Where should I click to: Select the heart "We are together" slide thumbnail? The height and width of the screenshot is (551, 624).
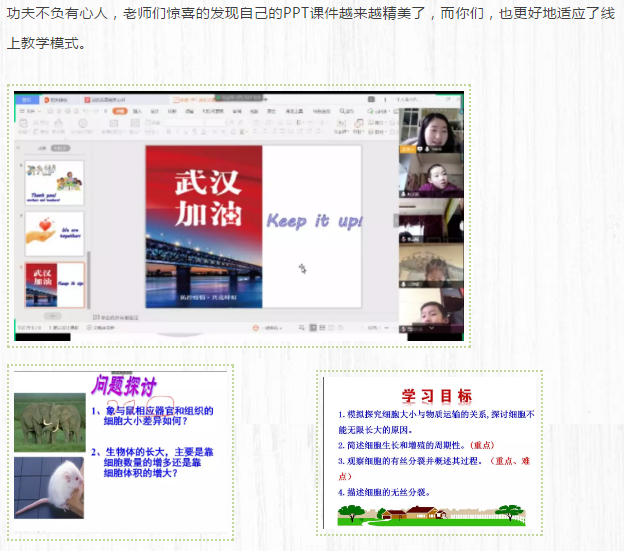coord(54,233)
